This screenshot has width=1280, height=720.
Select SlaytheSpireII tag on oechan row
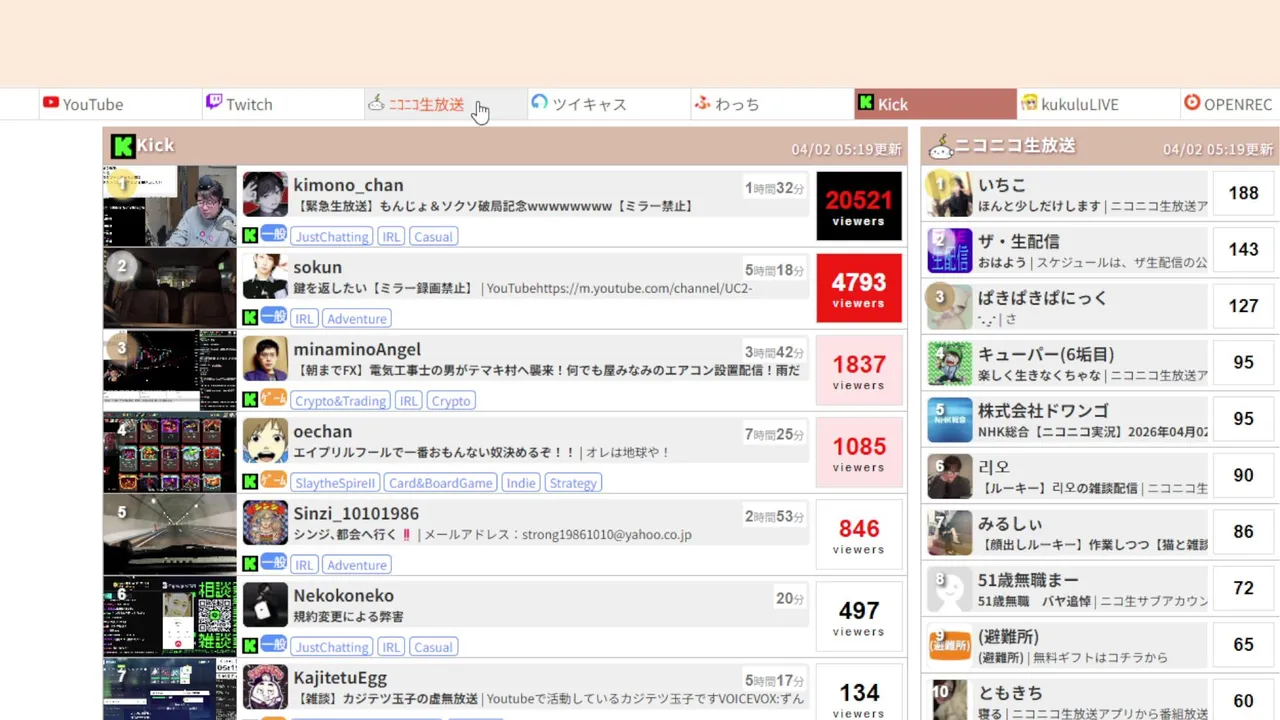point(335,483)
